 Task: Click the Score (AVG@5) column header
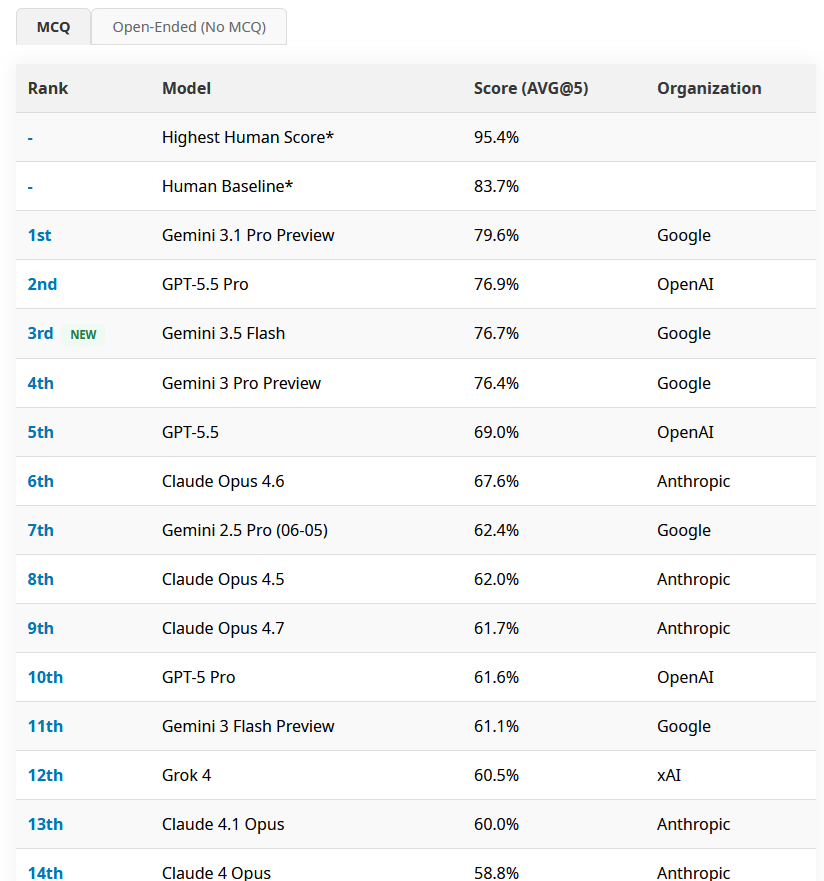coord(531,88)
